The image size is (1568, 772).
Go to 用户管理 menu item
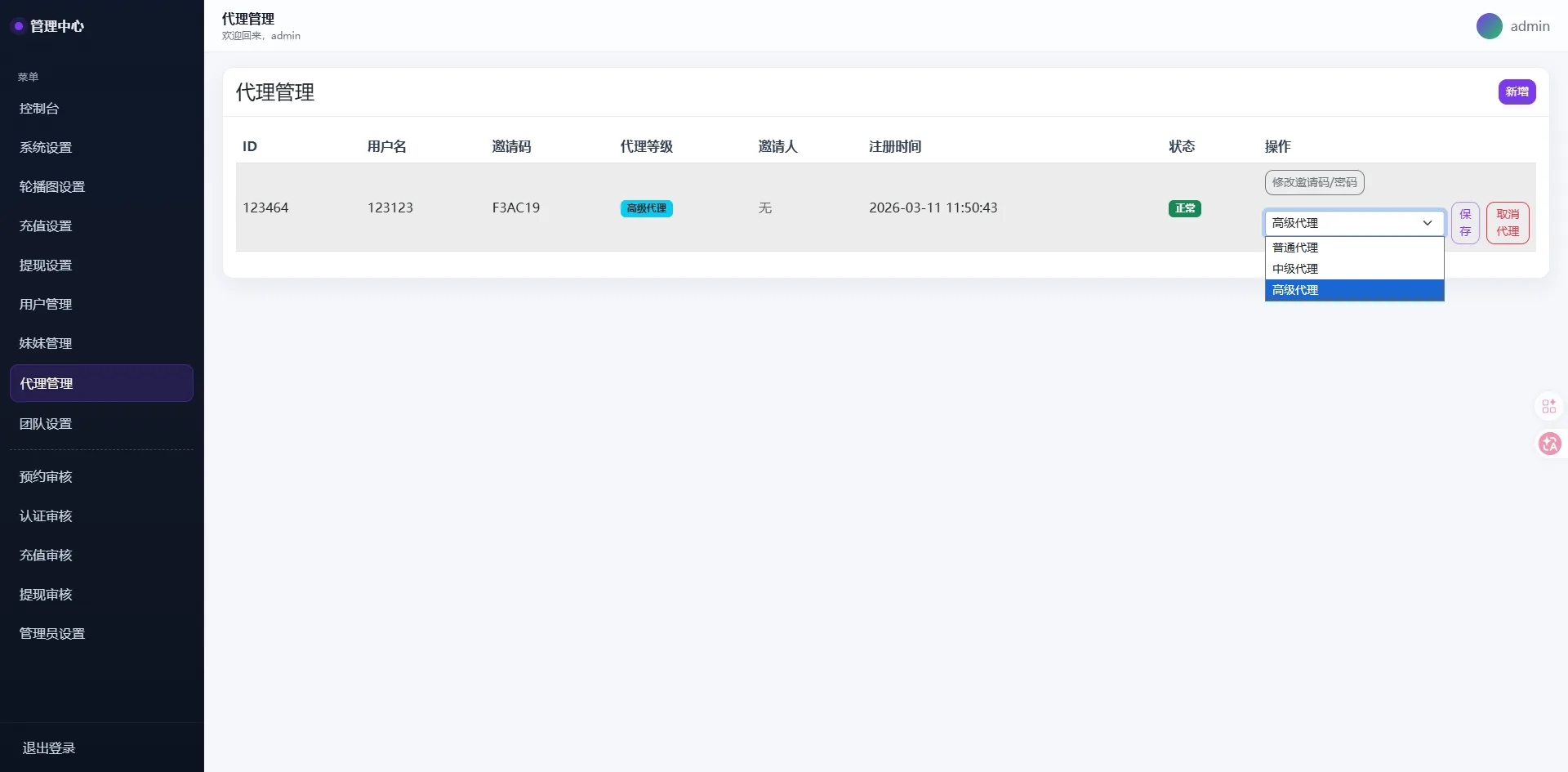tap(46, 304)
